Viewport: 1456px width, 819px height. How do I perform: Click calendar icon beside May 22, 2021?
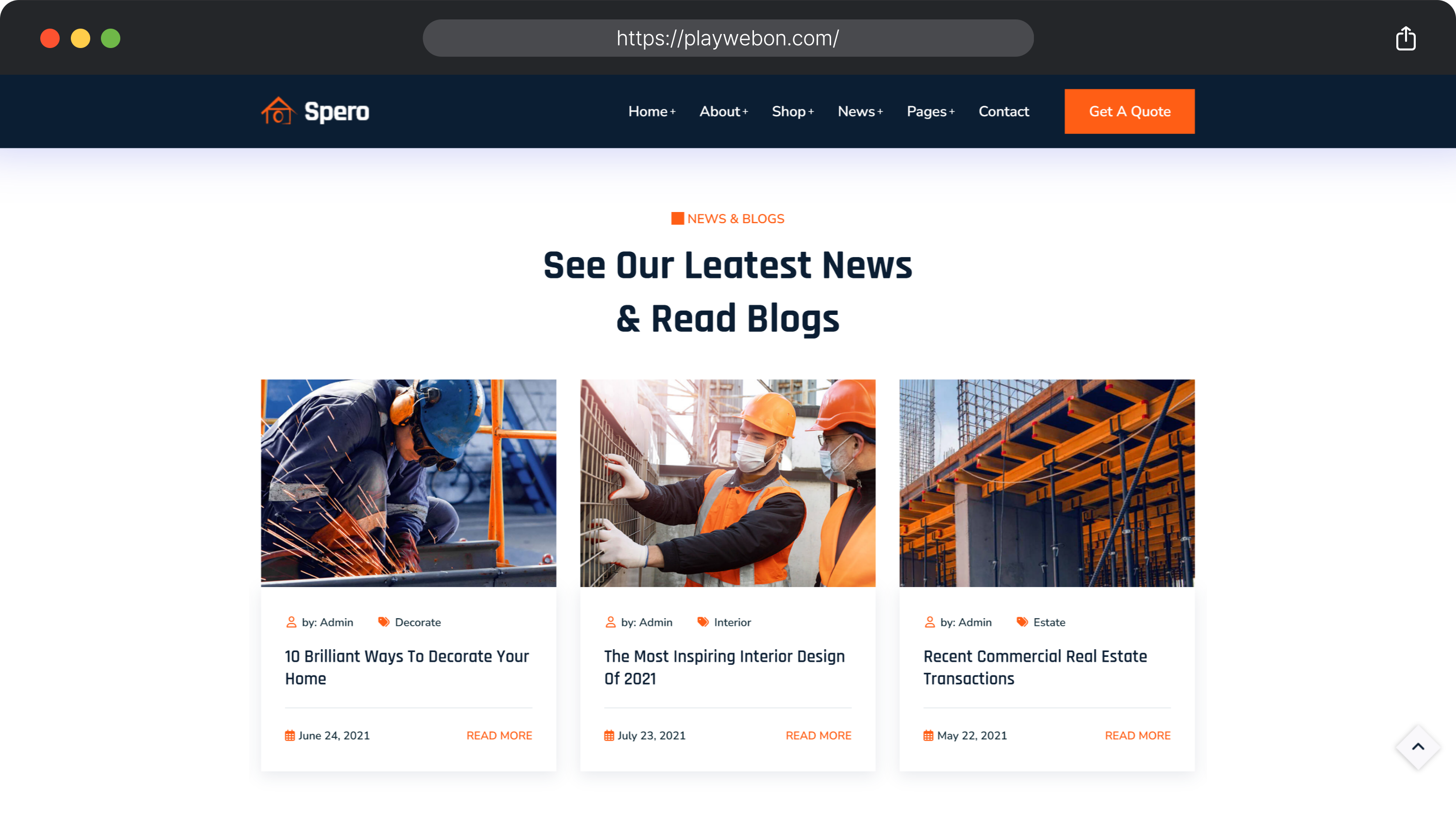(928, 736)
